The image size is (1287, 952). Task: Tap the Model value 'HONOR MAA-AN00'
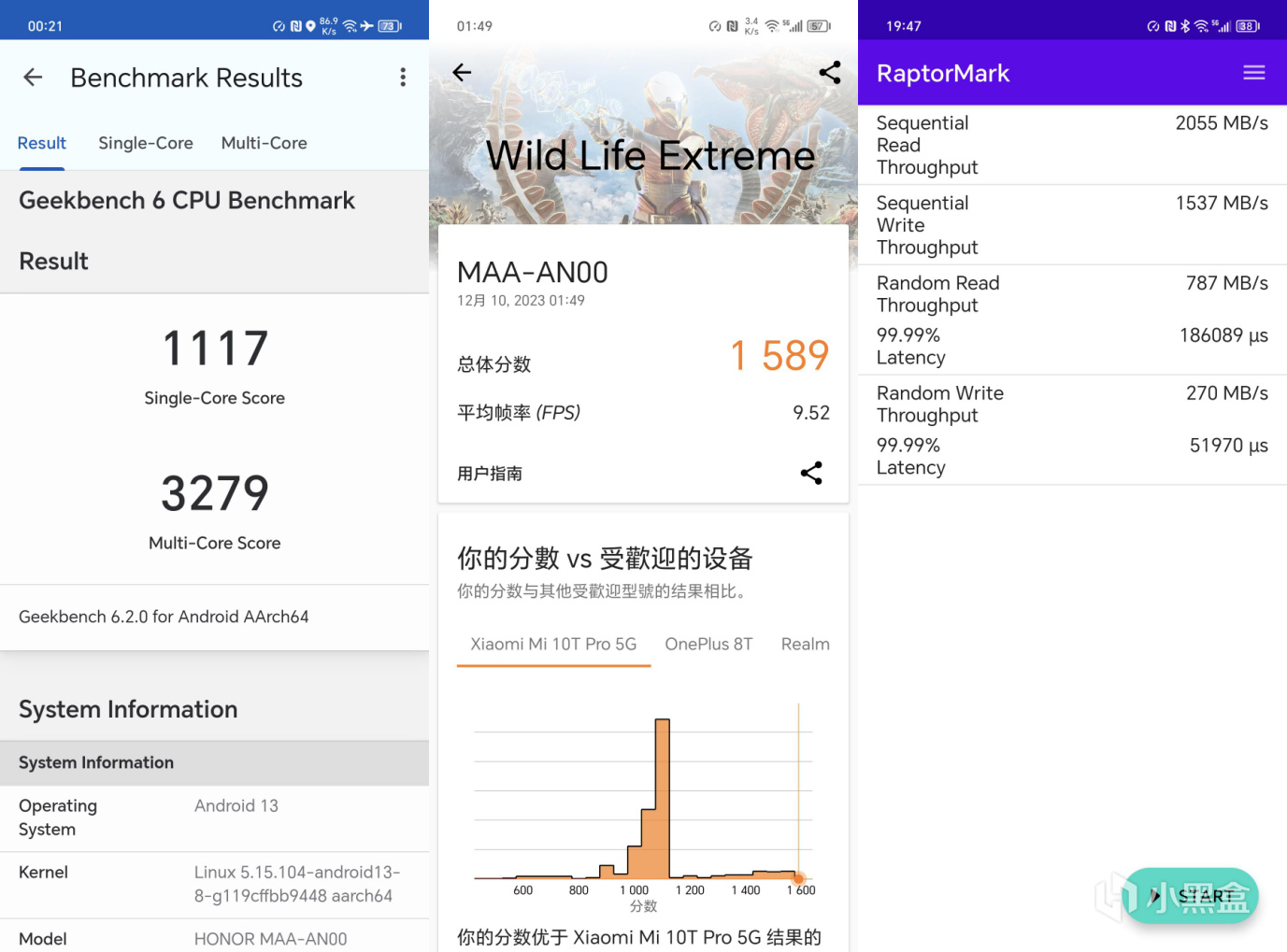[271, 939]
